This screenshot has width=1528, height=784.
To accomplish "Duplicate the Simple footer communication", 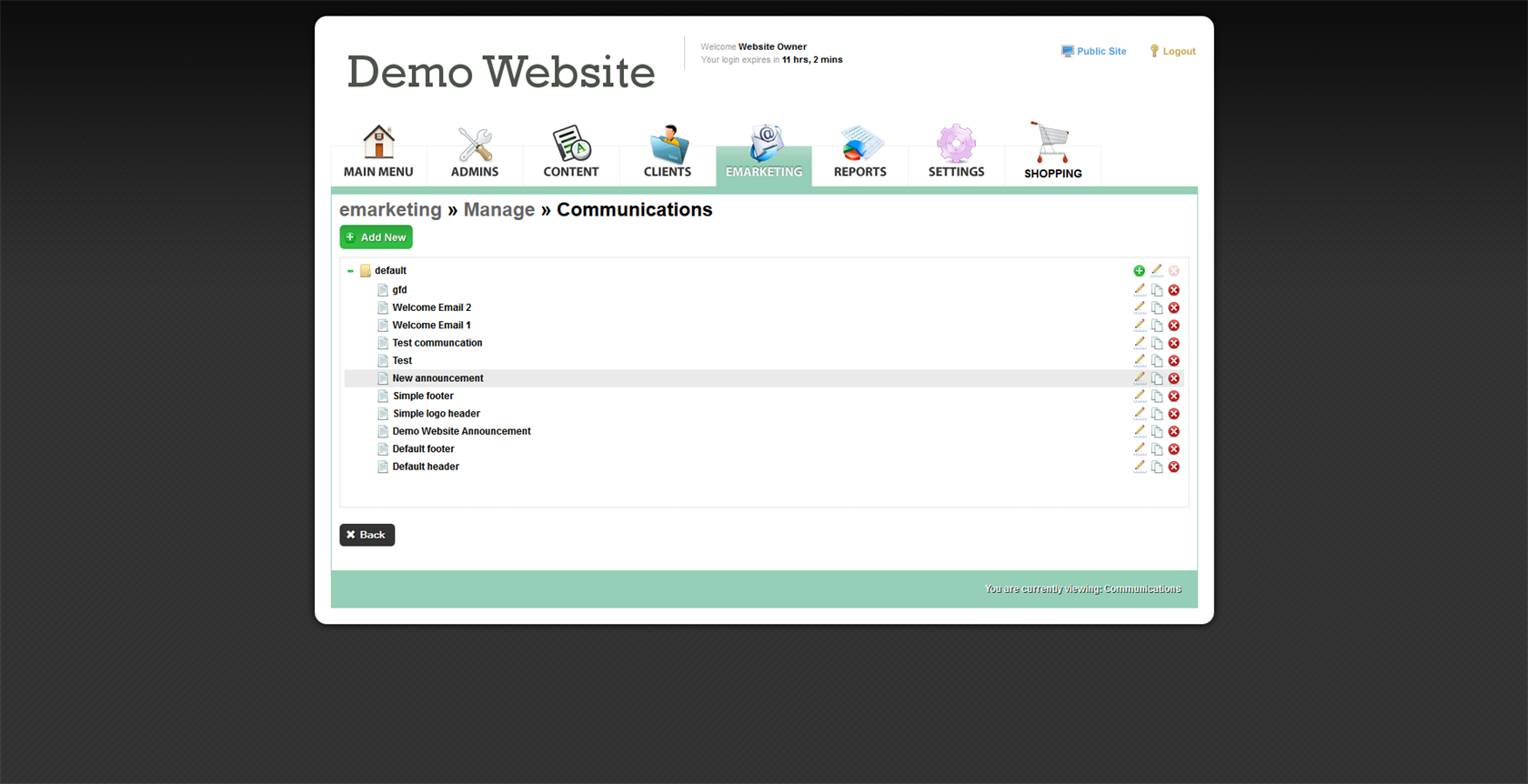I will (1157, 397).
